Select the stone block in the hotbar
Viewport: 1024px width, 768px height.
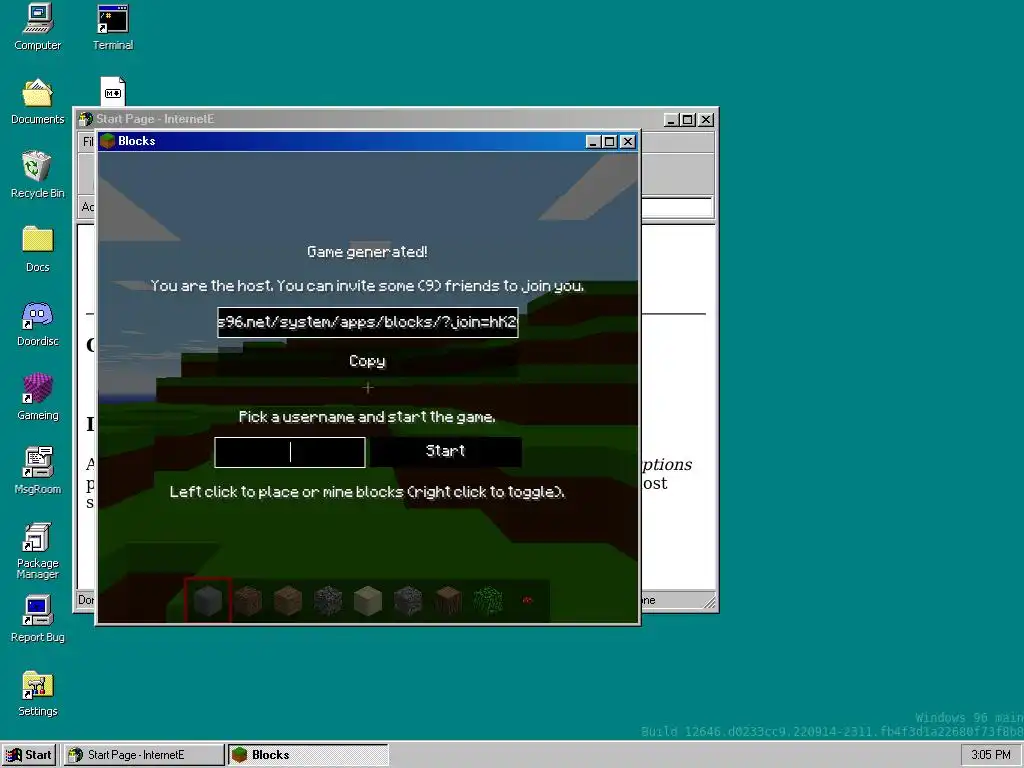208,601
